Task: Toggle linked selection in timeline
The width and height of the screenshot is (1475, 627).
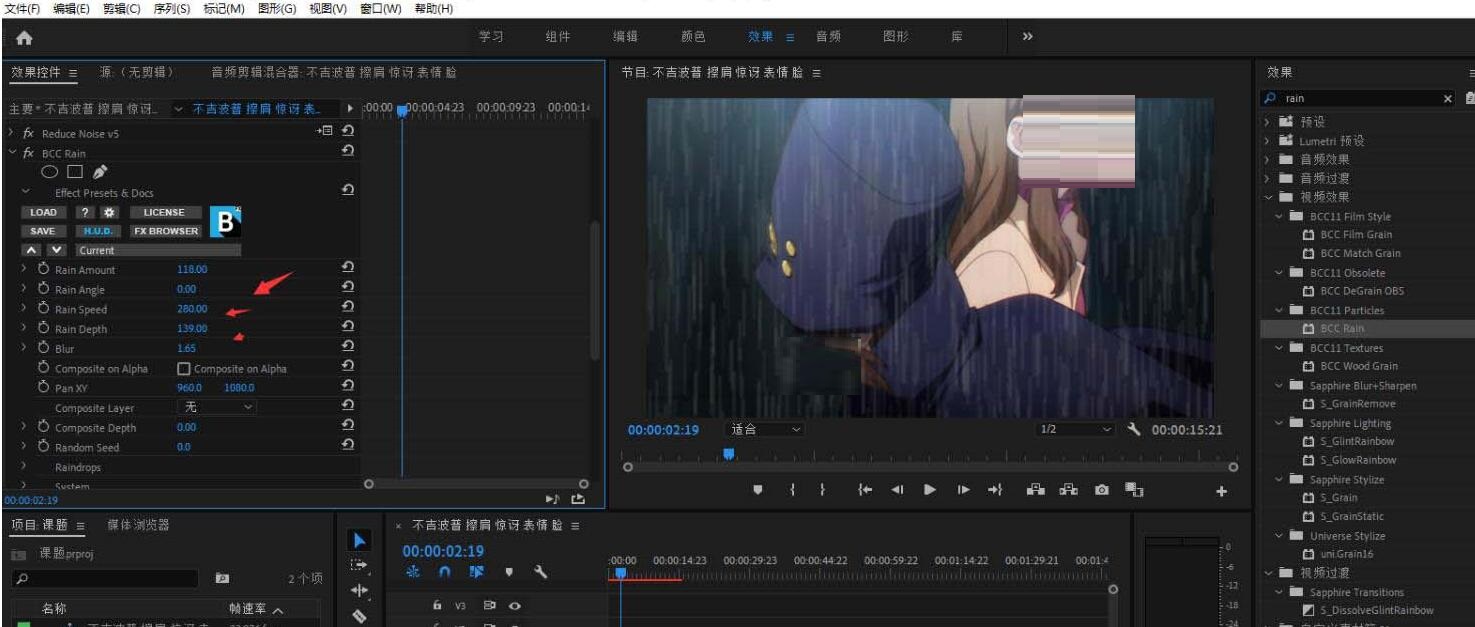Action: click(x=476, y=572)
